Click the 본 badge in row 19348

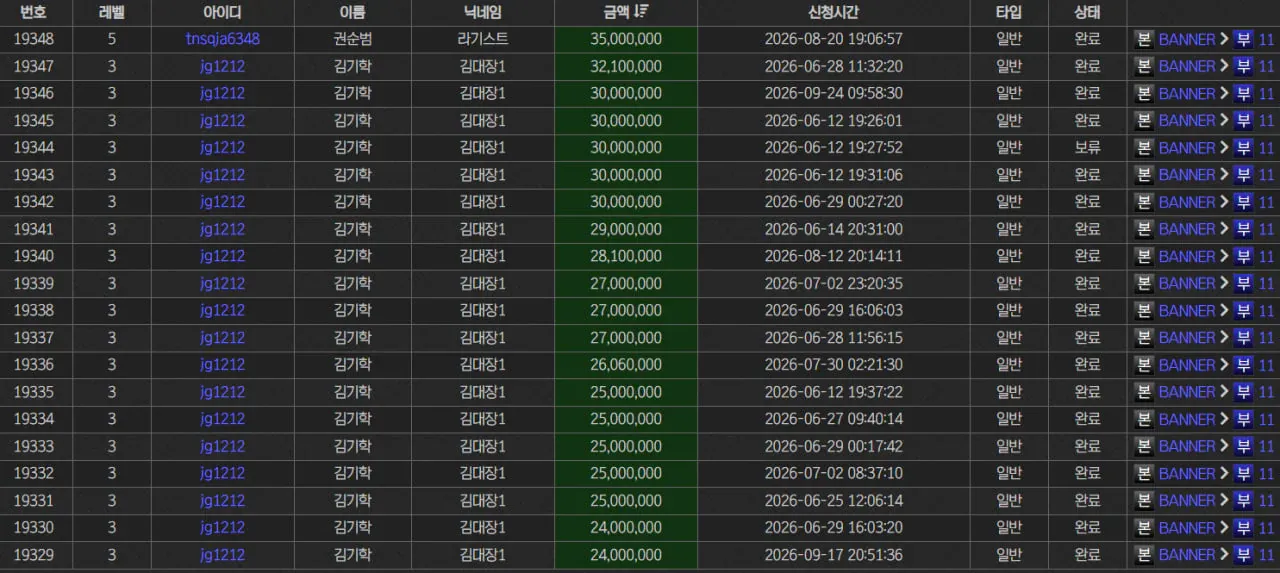click(1144, 39)
